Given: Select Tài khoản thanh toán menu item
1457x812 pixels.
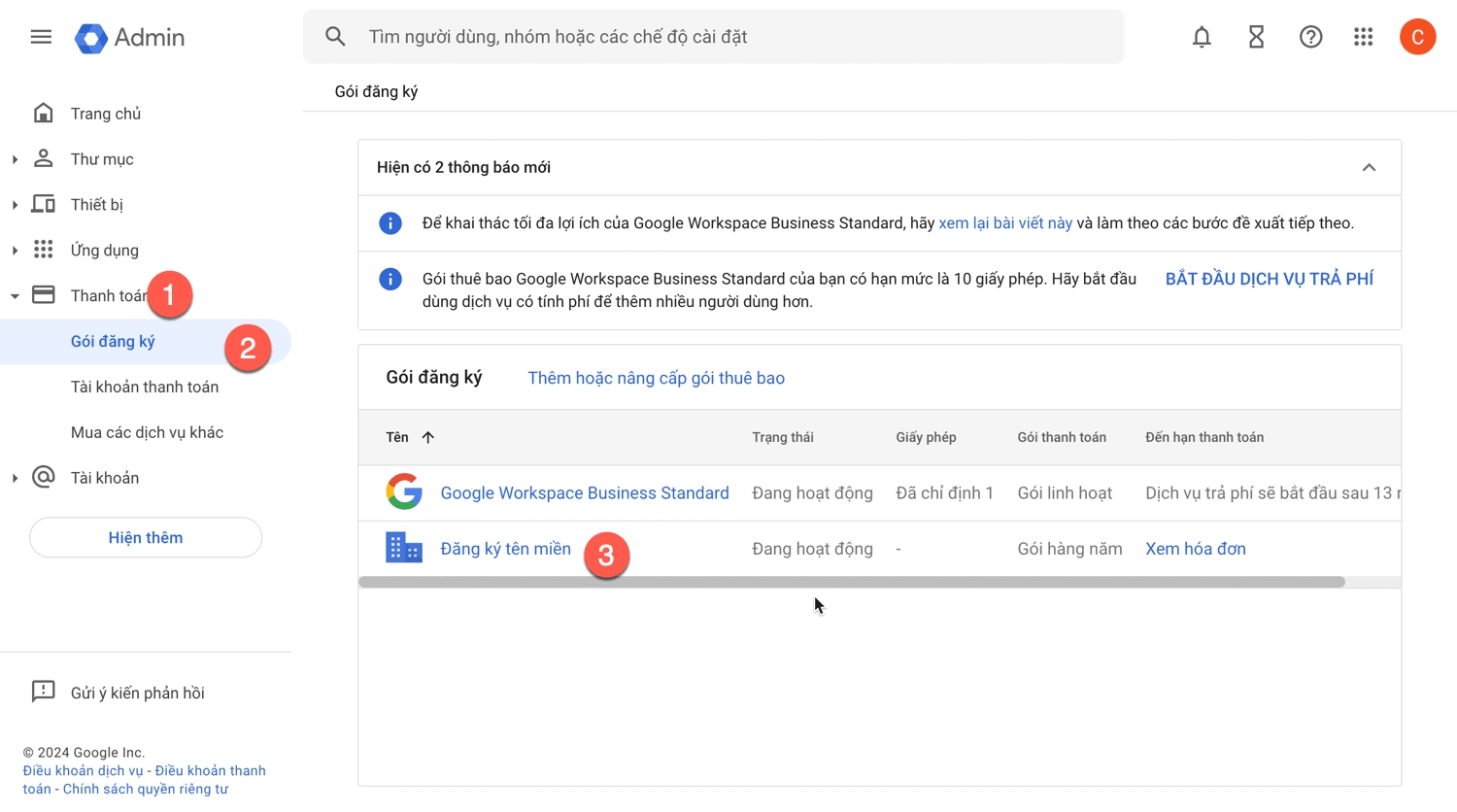Looking at the screenshot, I should click(145, 387).
